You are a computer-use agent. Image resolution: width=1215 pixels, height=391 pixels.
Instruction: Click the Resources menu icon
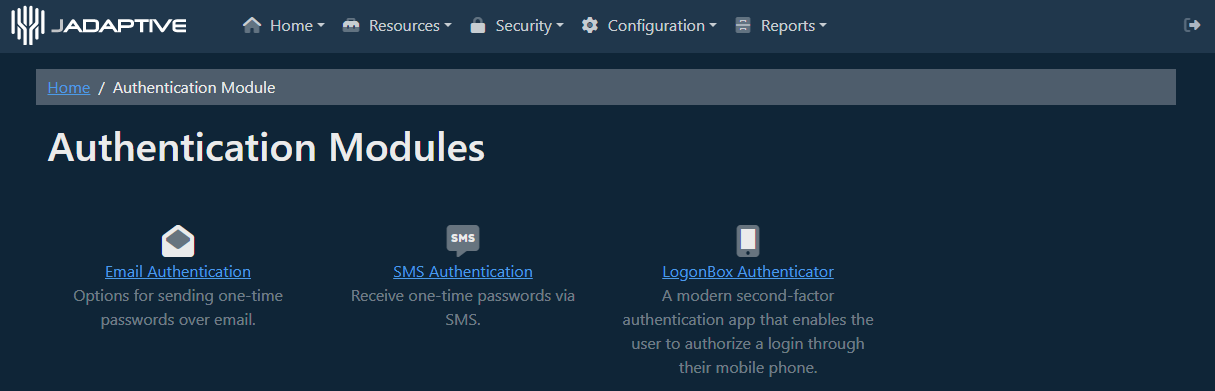point(351,25)
